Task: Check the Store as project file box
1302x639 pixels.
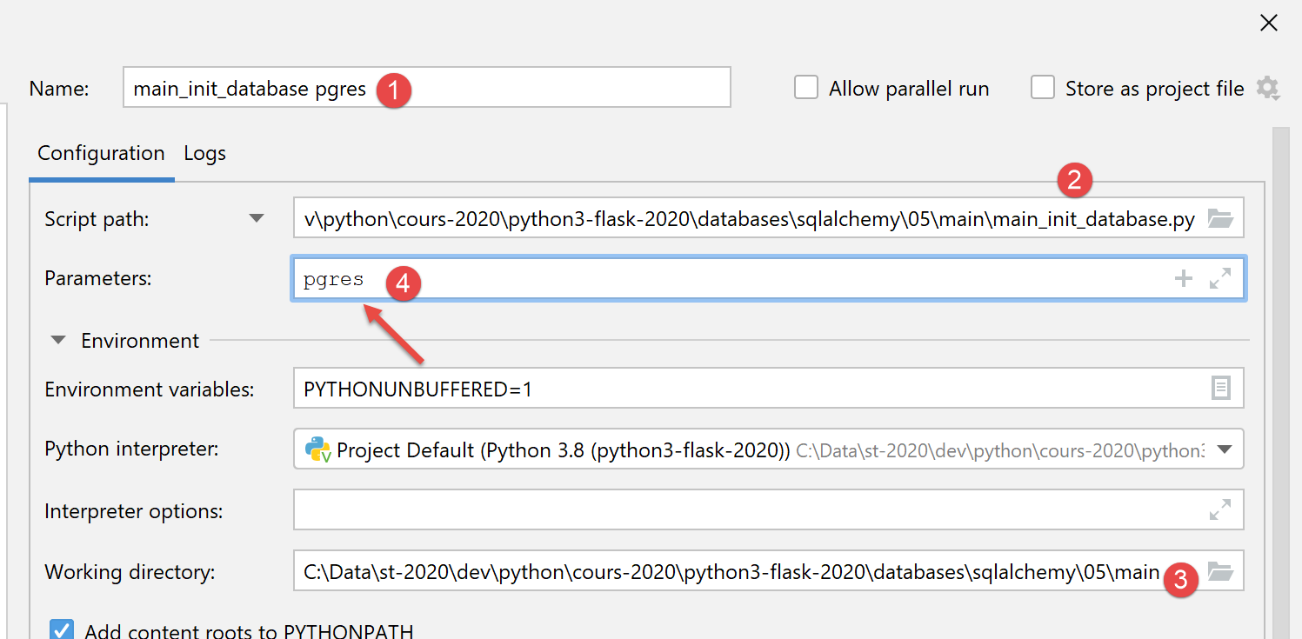Action: click(x=1043, y=88)
